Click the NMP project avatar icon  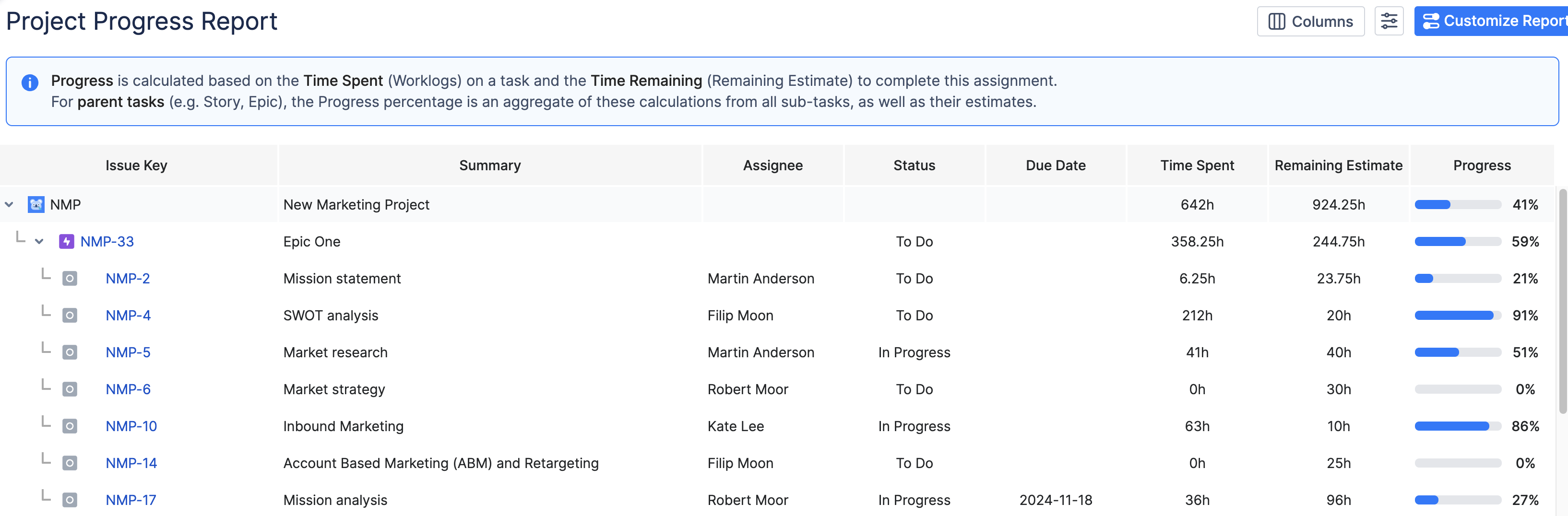36,204
